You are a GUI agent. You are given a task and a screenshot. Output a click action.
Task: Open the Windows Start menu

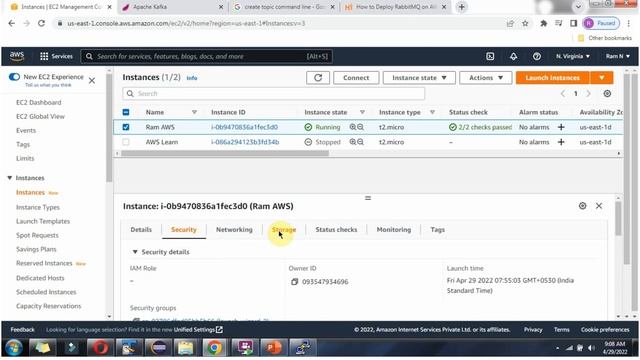13,348
